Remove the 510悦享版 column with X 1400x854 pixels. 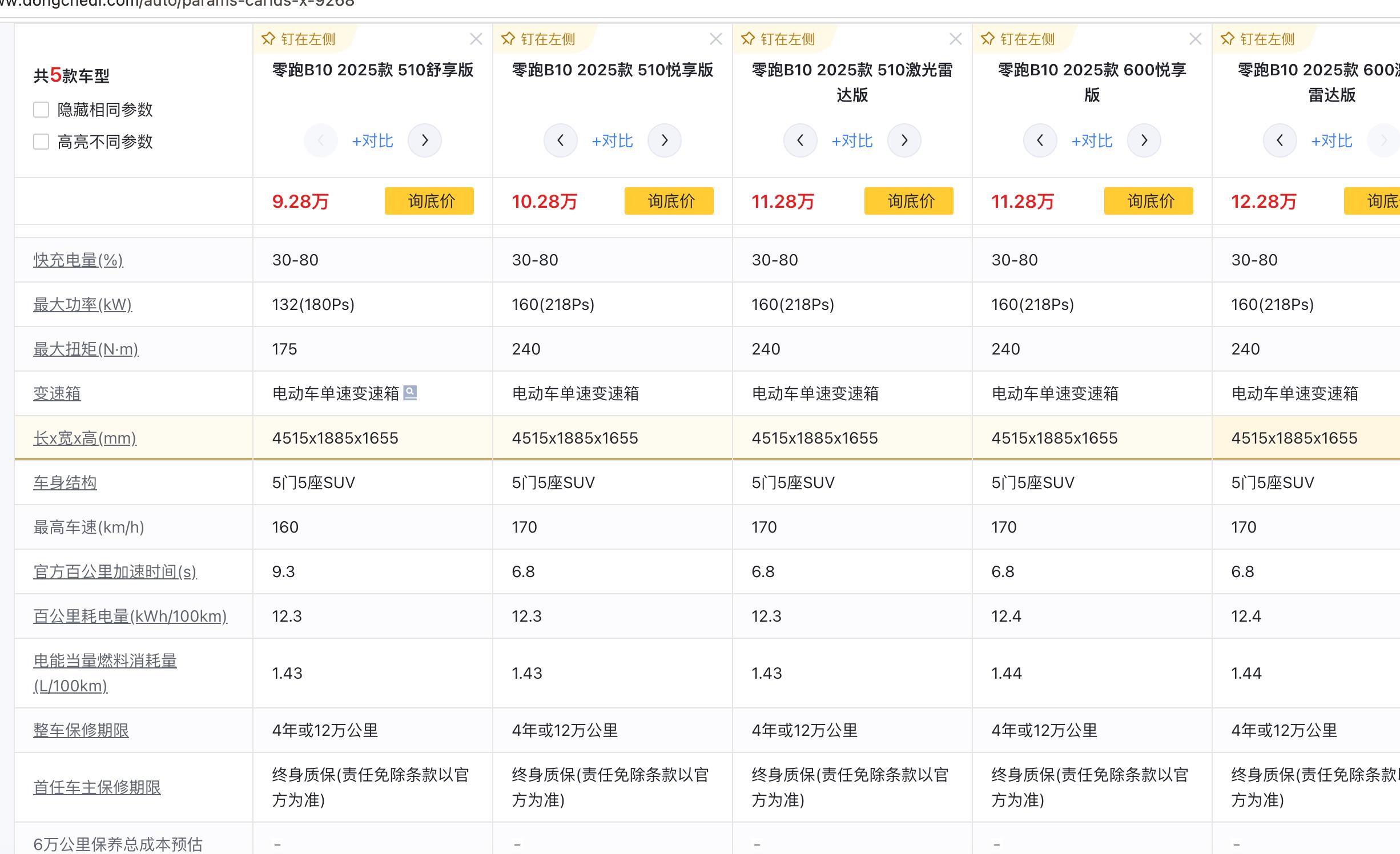click(x=715, y=39)
